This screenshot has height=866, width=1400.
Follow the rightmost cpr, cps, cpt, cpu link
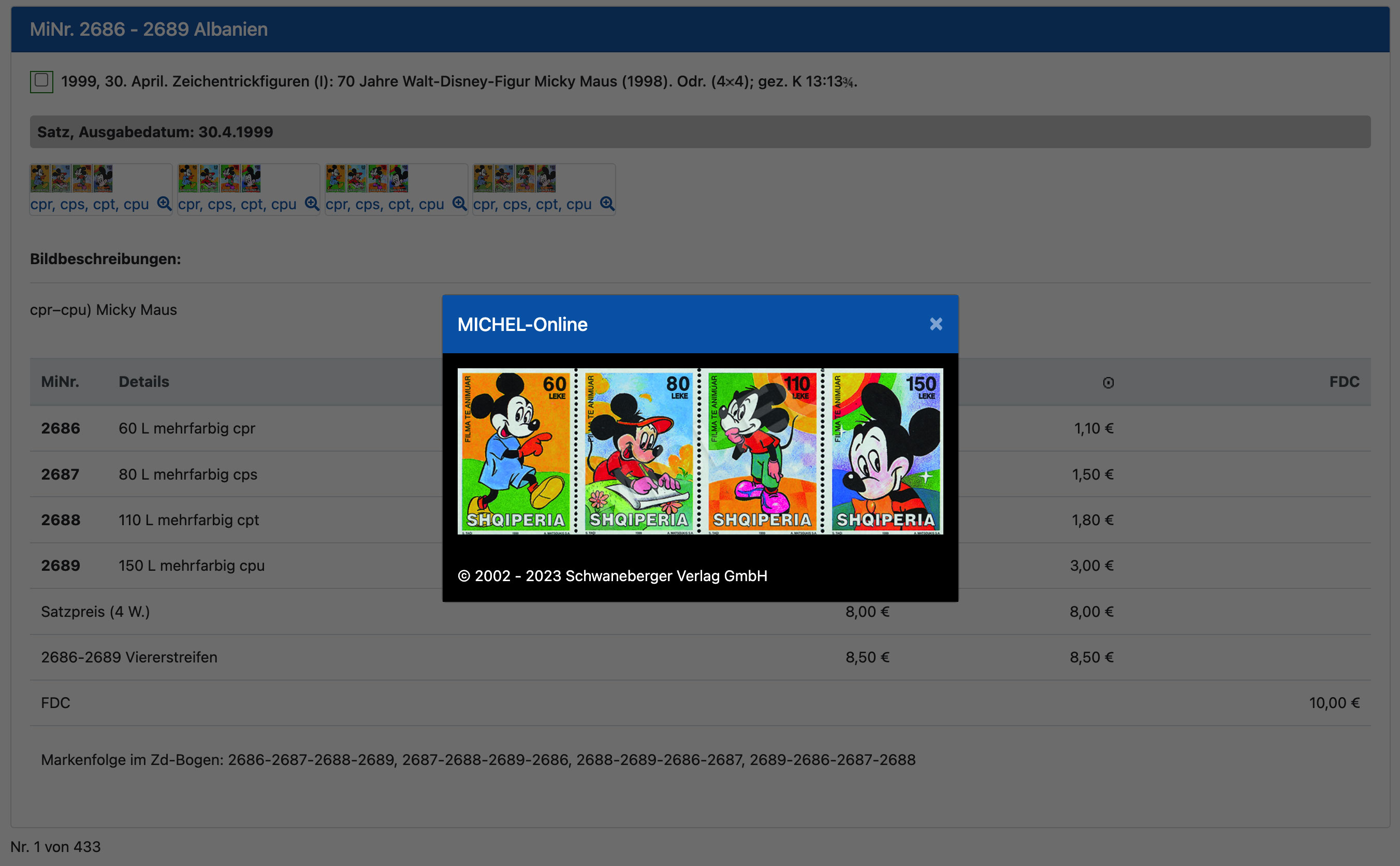coord(532,204)
